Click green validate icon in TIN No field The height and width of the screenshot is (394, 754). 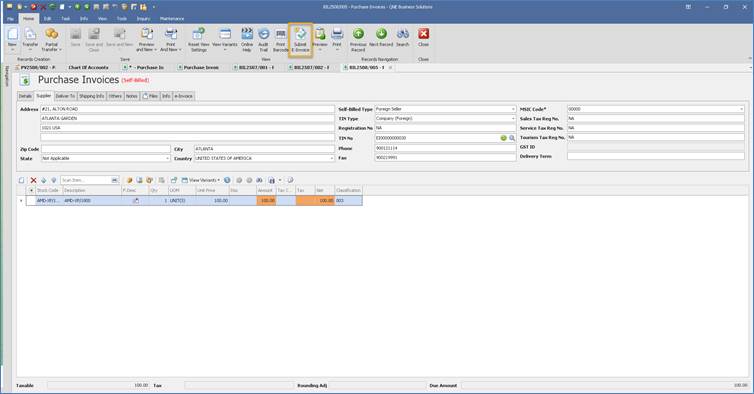pyautogui.click(x=503, y=138)
